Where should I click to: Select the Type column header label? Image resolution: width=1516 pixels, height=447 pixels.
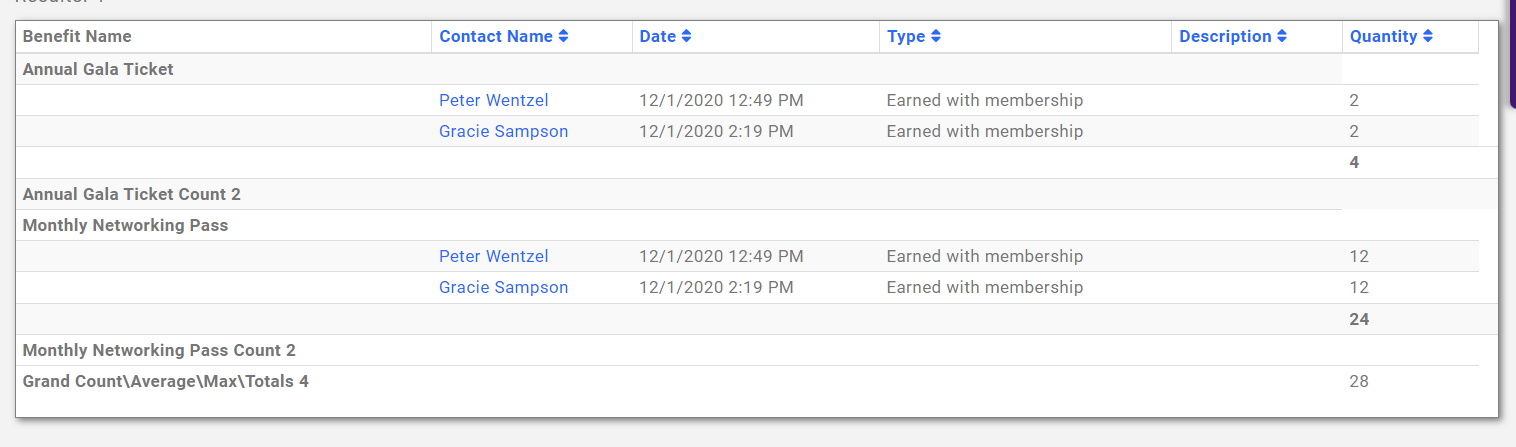click(906, 37)
